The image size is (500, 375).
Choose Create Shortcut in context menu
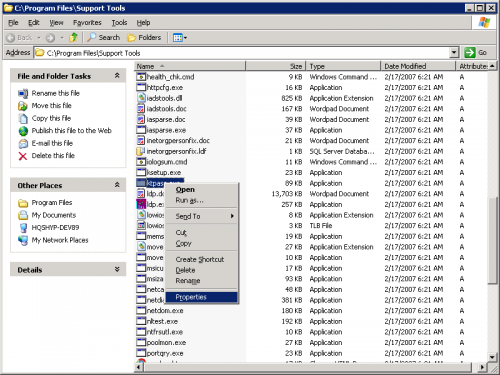[x=202, y=259]
